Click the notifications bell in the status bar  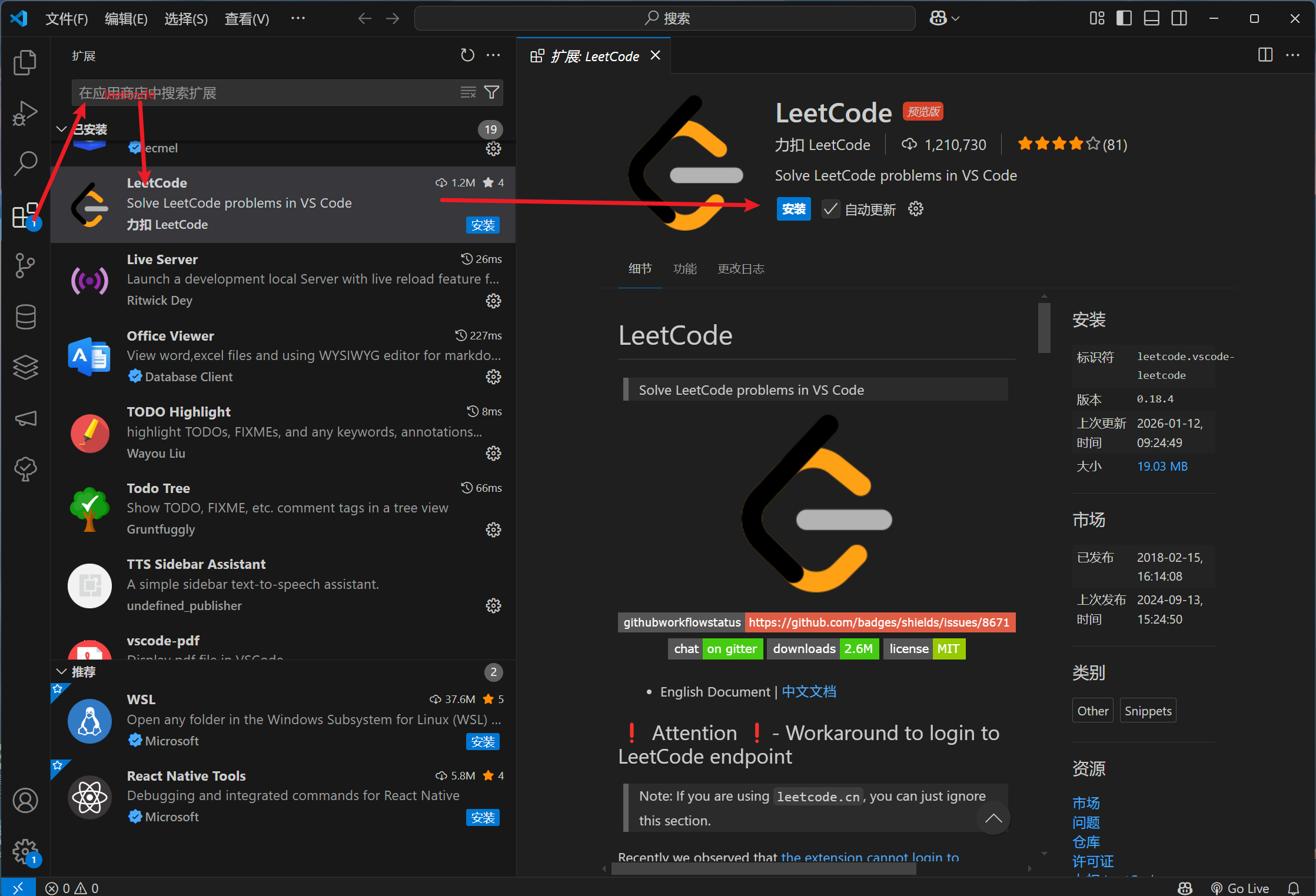tap(1294, 888)
